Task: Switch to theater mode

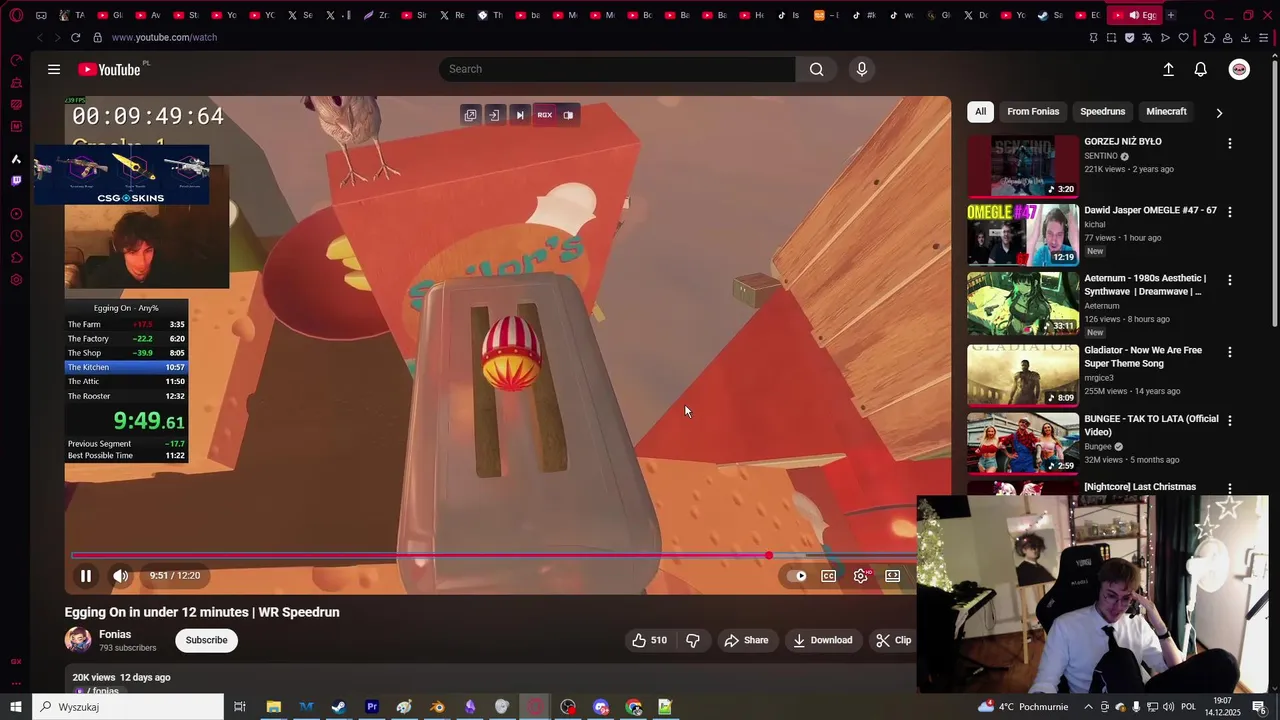Action: pyautogui.click(x=893, y=575)
